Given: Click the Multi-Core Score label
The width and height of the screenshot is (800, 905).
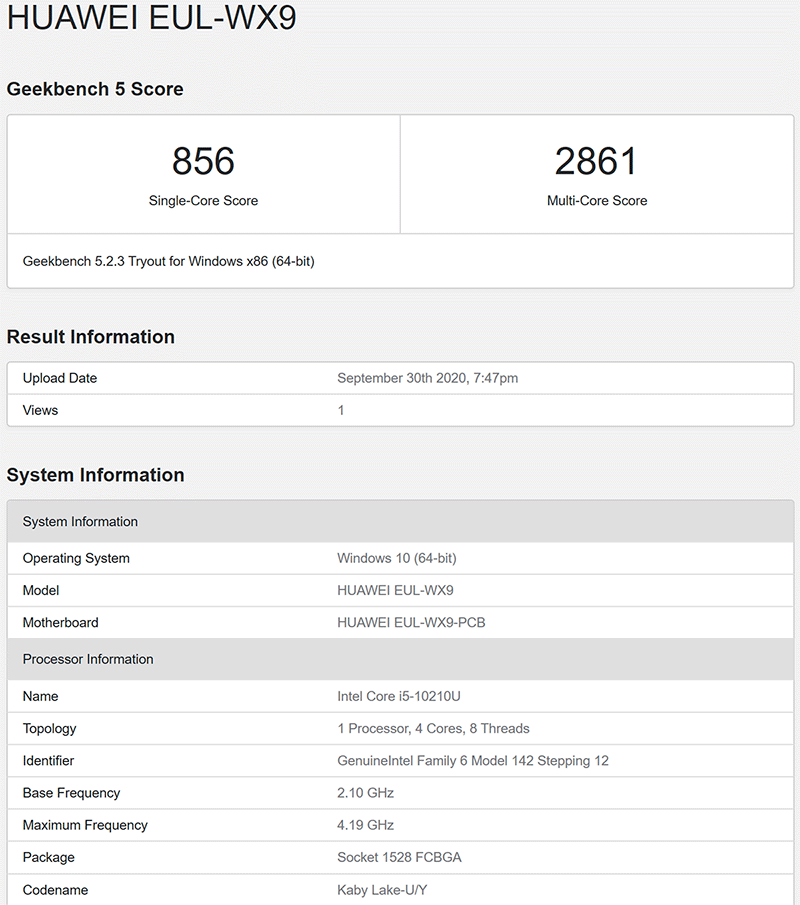Looking at the screenshot, I should tap(597, 200).
